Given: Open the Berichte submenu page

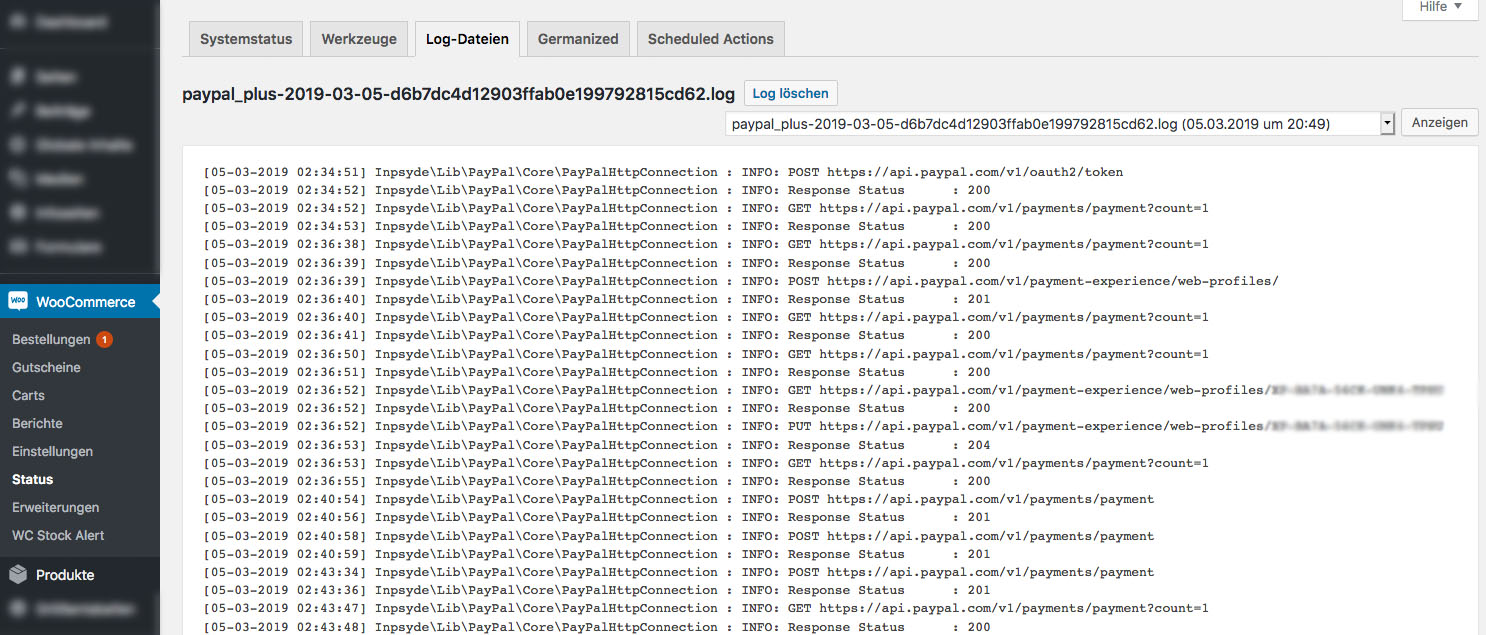Looking at the screenshot, I should (x=37, y=424).
